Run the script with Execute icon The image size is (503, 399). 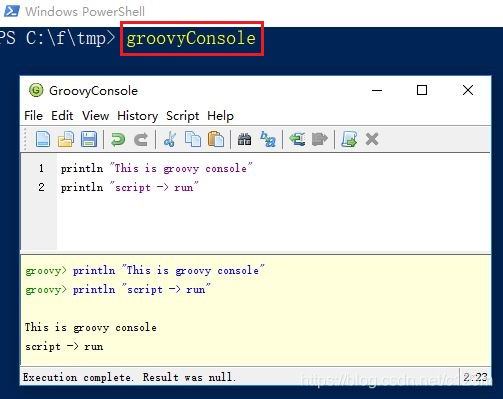(x=349, y=139)
